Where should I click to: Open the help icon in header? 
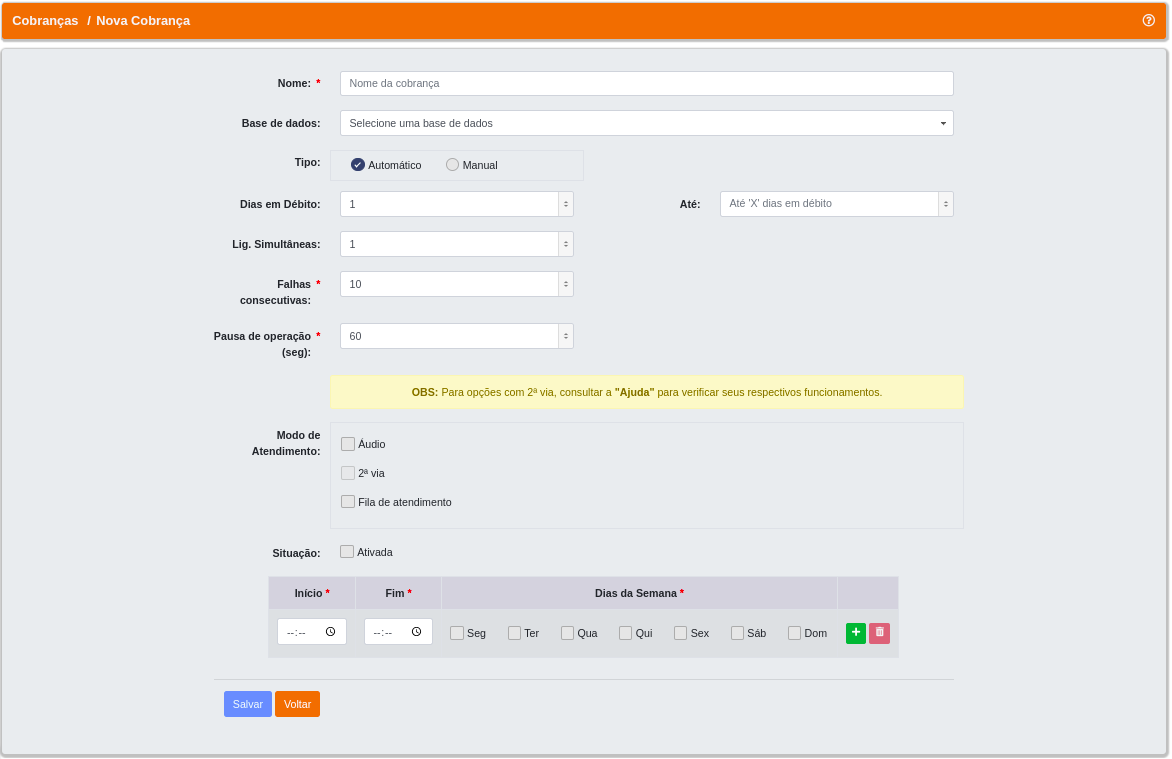click(x=1148, y=20)
